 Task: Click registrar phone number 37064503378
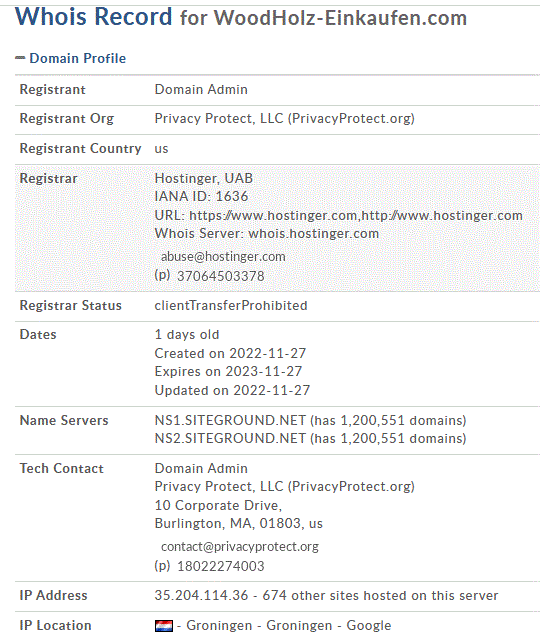(x=221, y=276)
